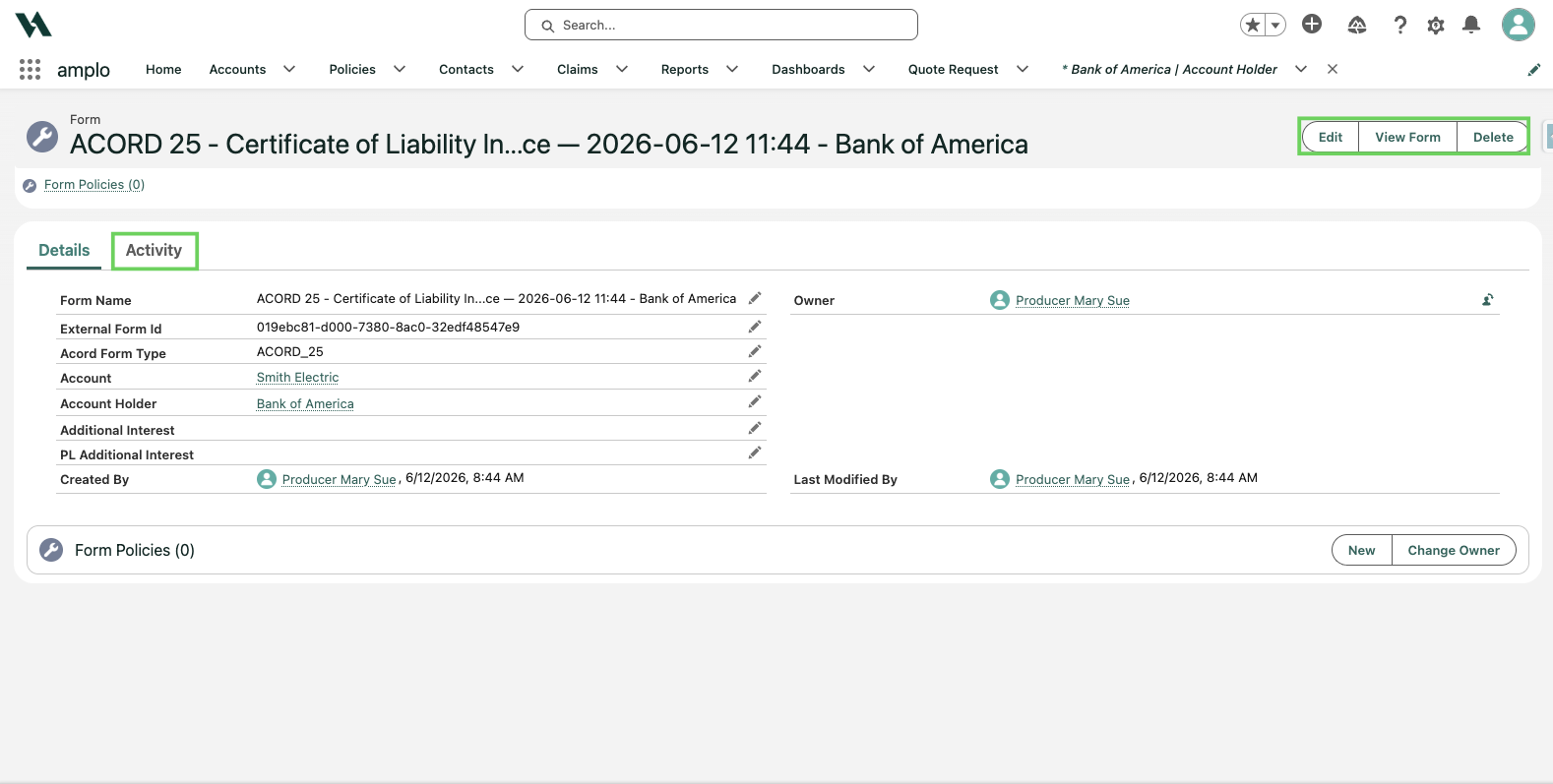Image resolution: width=1553 pixels, height=784 pixels.
Task: Open Producer Mary Sue in Created By
Action: (339, 480)
